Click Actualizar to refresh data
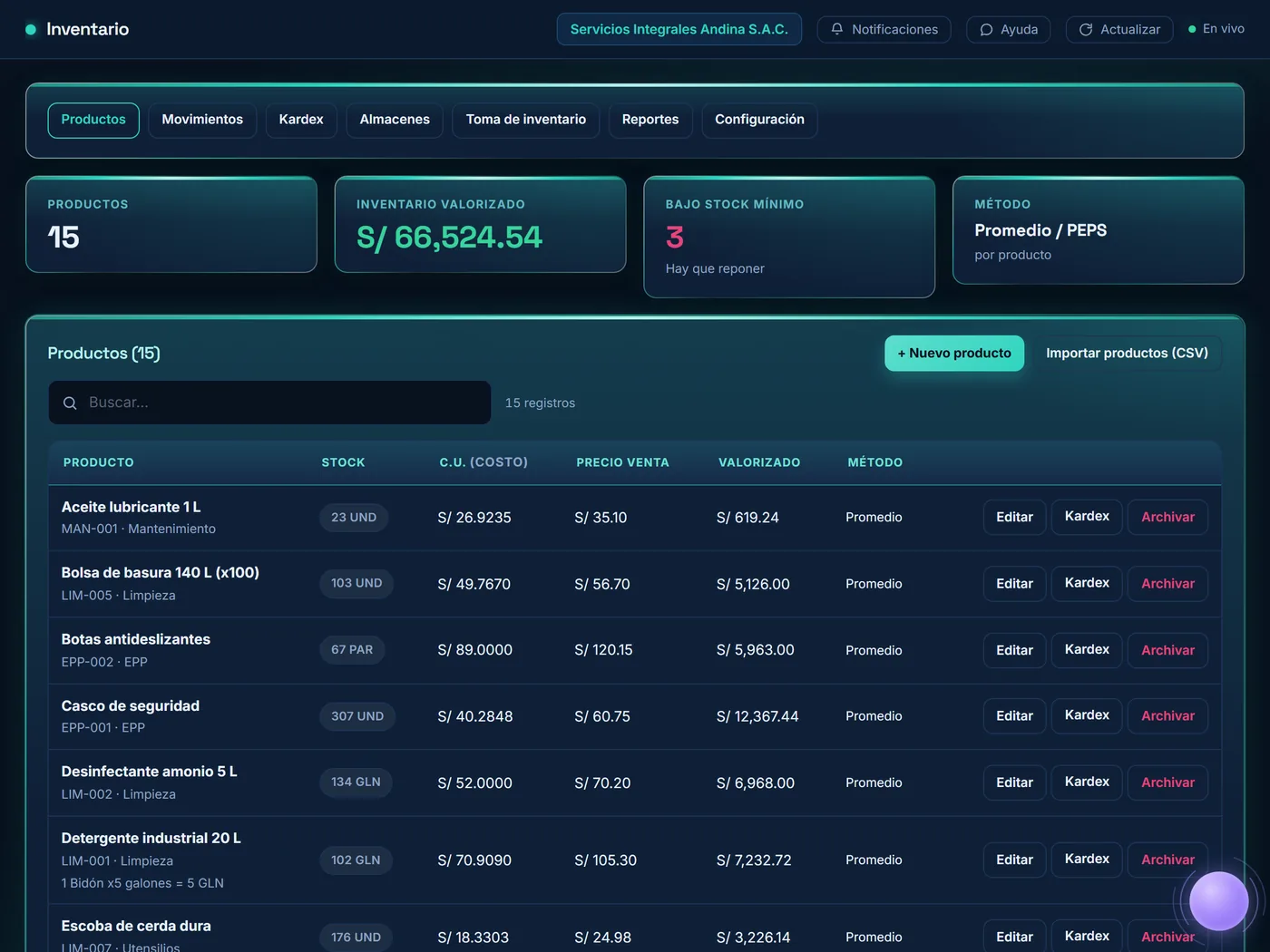This screenshot has height=952, width=1270. coord(1119,29)
